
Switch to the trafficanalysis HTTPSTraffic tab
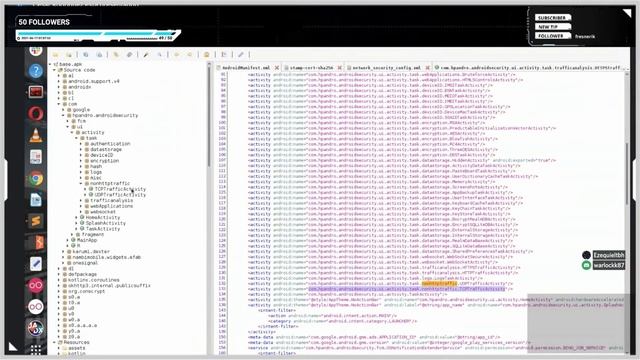(530, 67)
